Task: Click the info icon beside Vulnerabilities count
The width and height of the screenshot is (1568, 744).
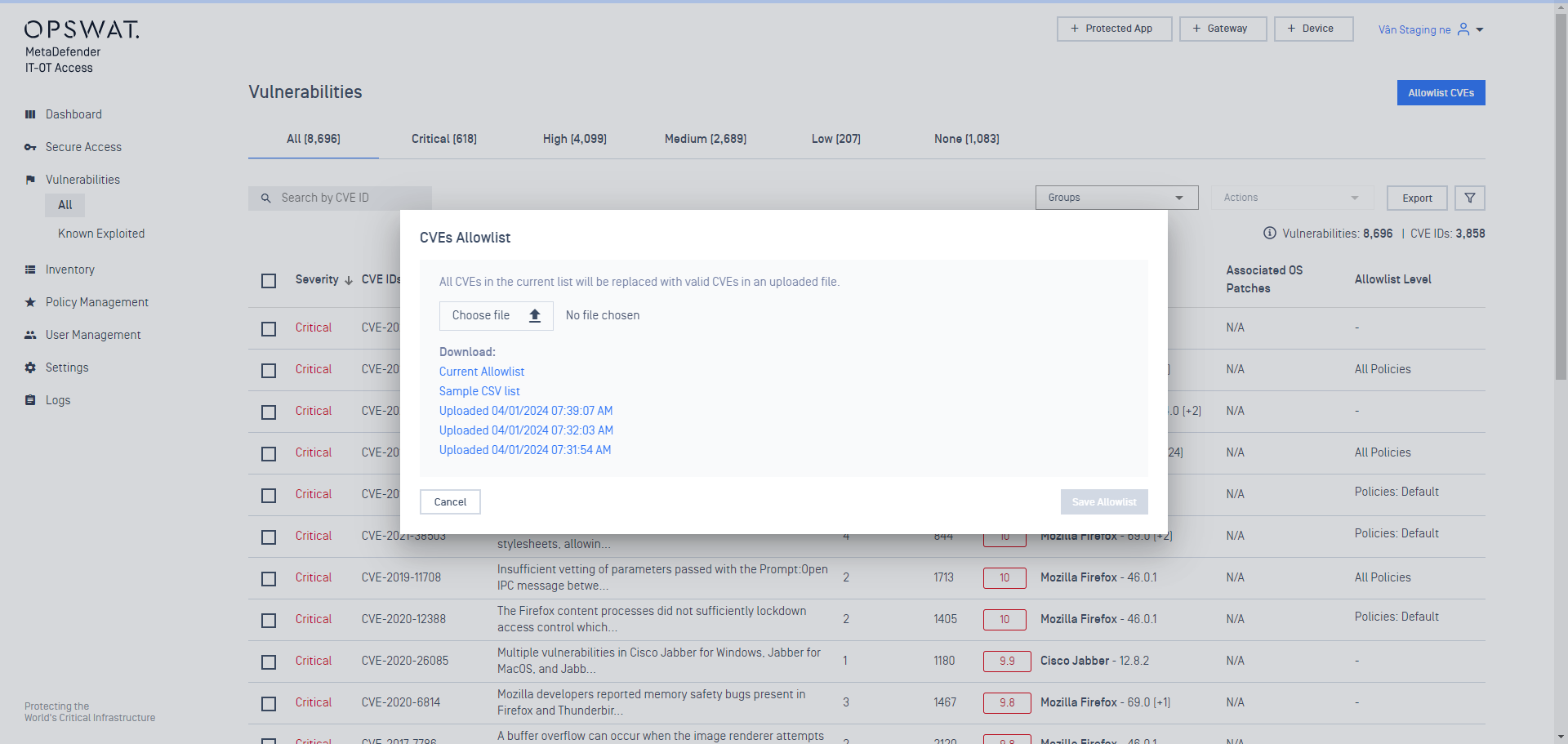Action: (x=1269, y=234)
